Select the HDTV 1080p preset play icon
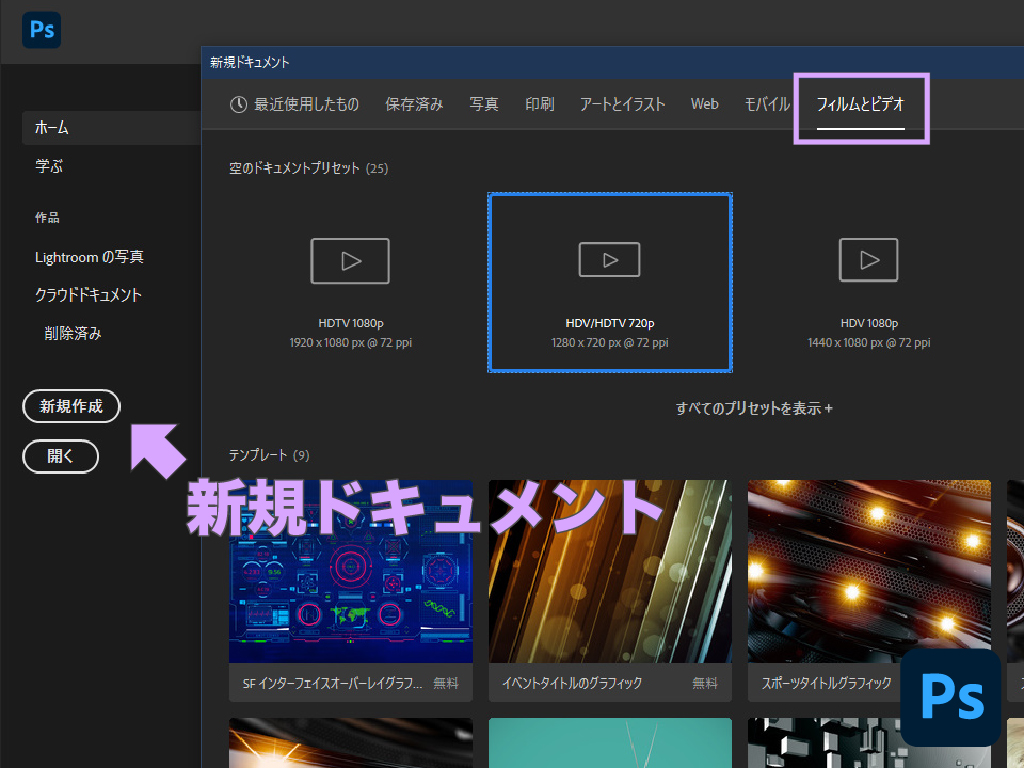This screenshot has width=1024, height=768. [x=350, y=260]
